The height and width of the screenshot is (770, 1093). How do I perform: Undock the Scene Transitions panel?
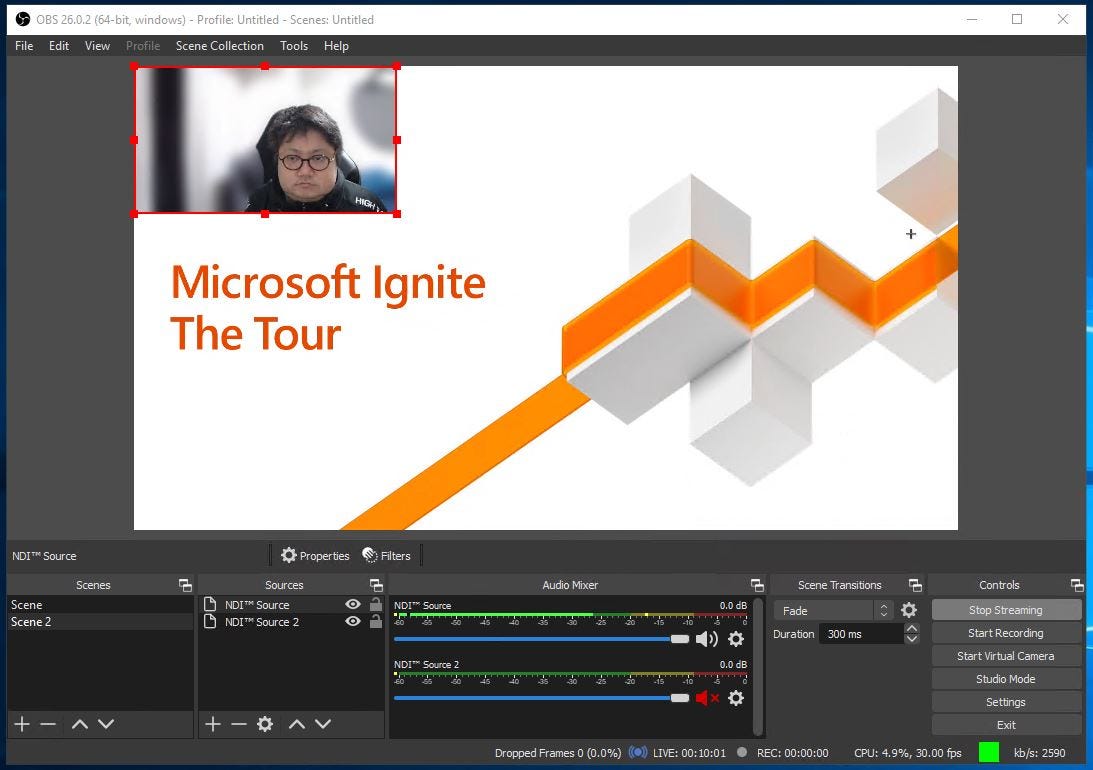click(915, 585)
